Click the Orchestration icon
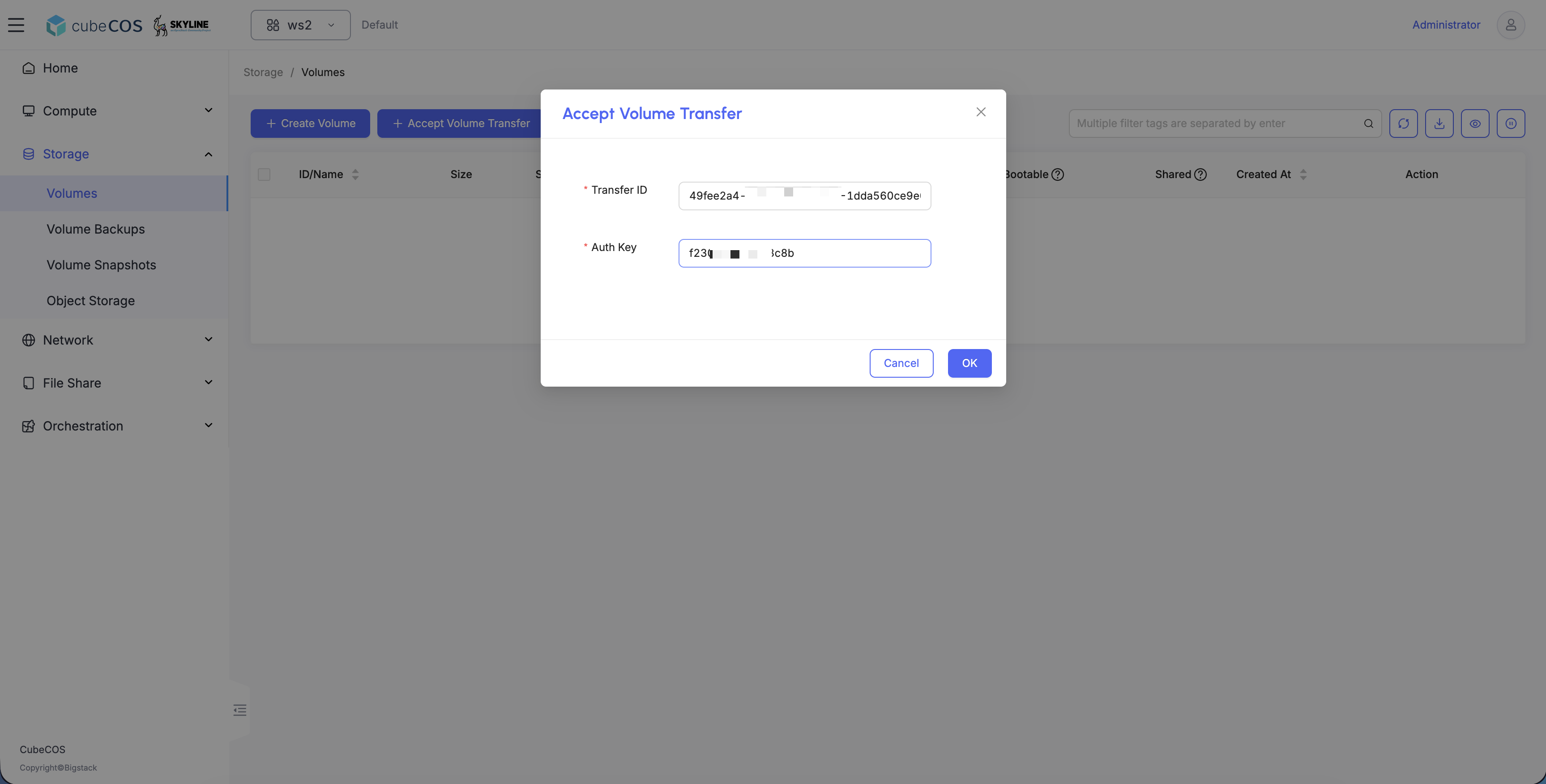Image resolution: width=1546 pixels, height=784 pixels. point(28,426)
